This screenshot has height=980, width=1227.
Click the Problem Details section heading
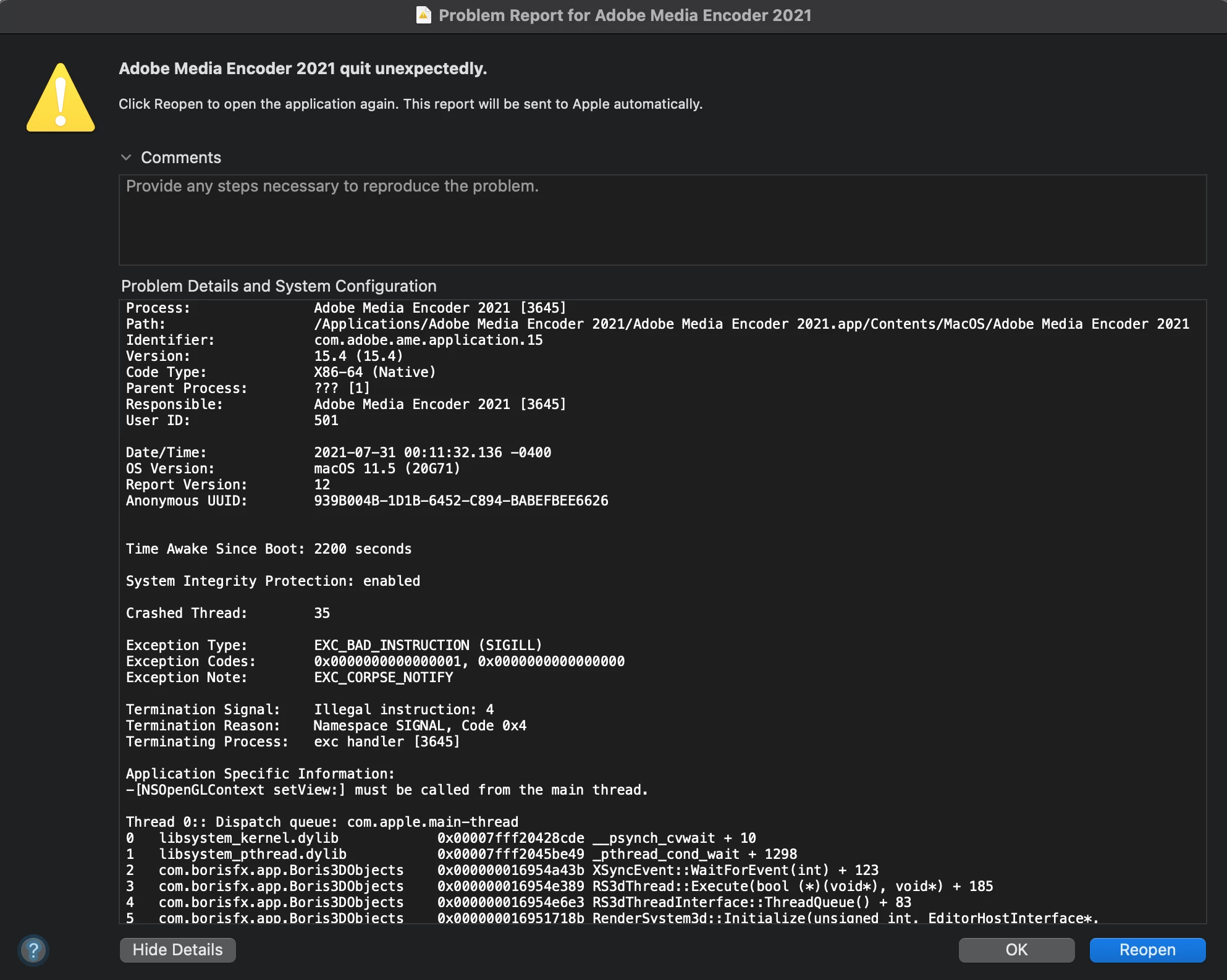point(279,286)
